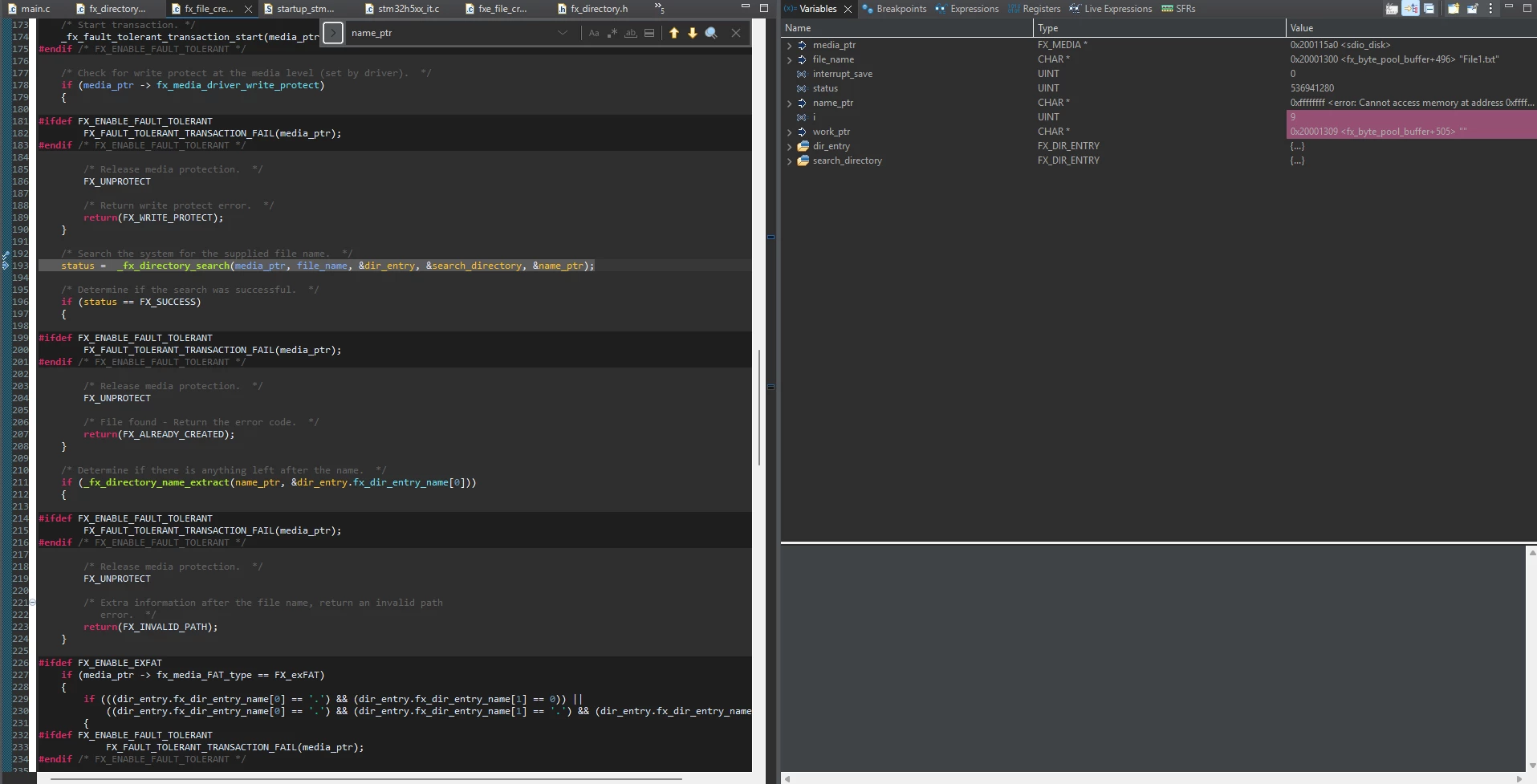Select the variable i row
The width and height of the screenshot is (1537, 784).
point(1158,117)
